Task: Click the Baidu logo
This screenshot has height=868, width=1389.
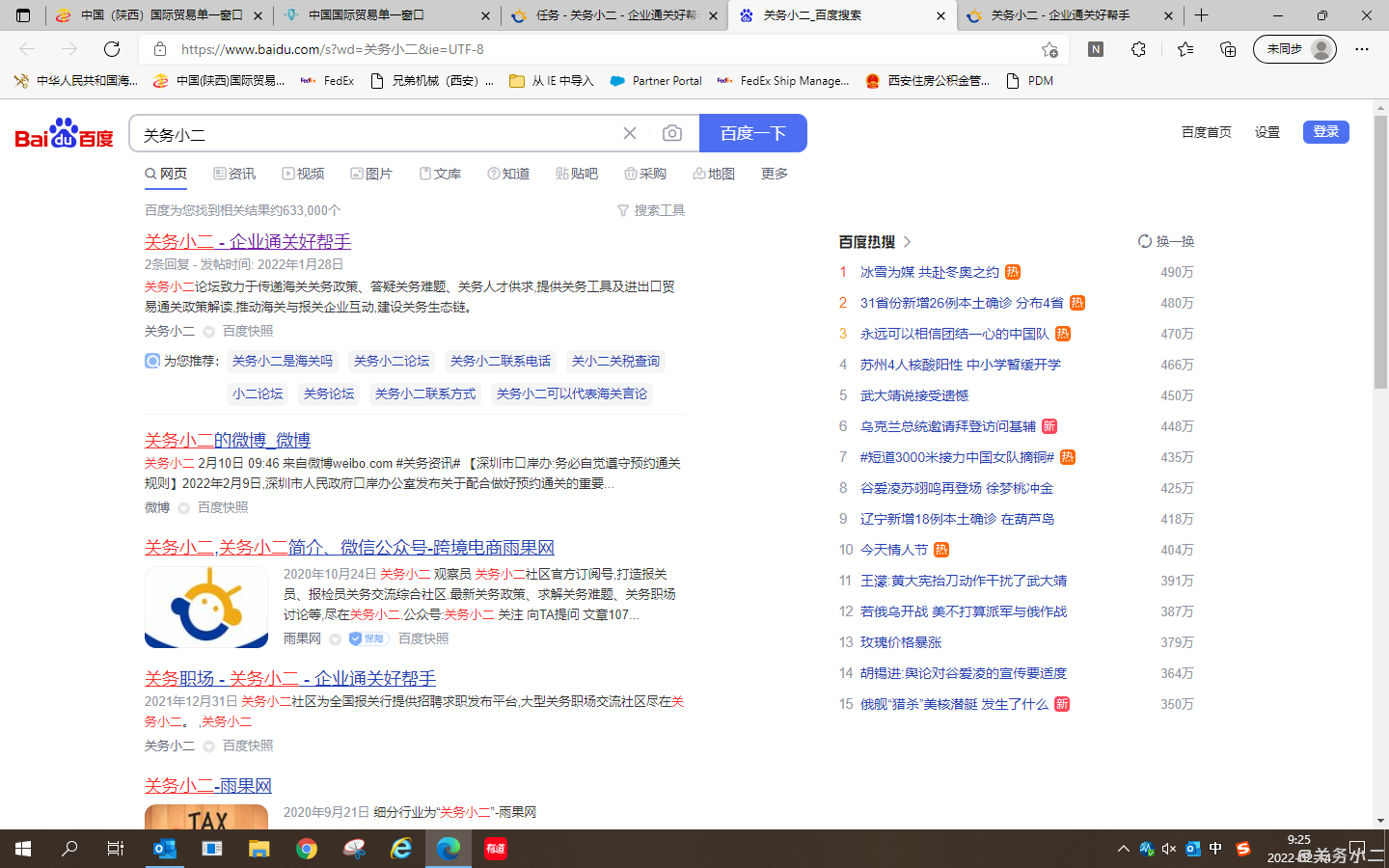Action: click(x=64, y=133)
